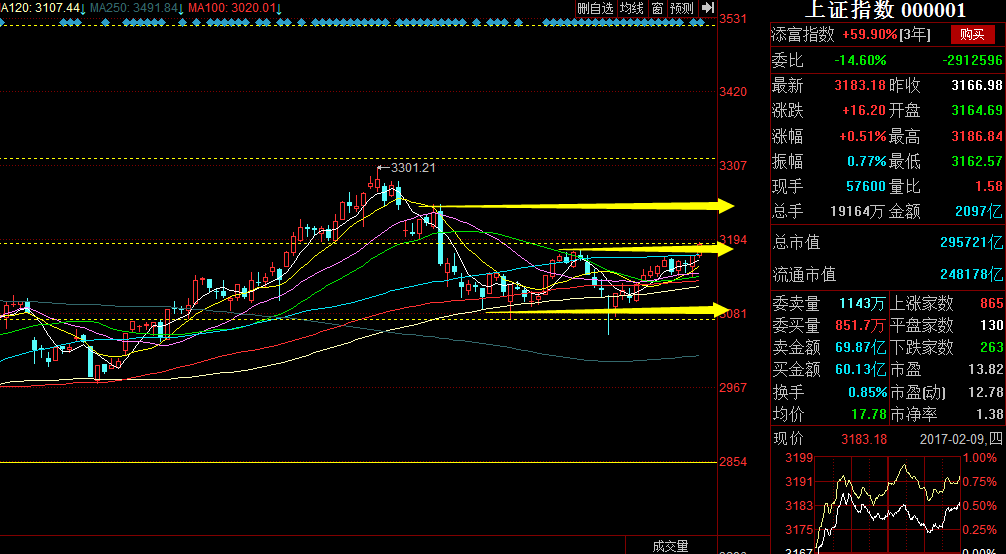1006x554 pixels.
Task: Click the 委比 value -14.60%
Action: [x=860, y=61]
